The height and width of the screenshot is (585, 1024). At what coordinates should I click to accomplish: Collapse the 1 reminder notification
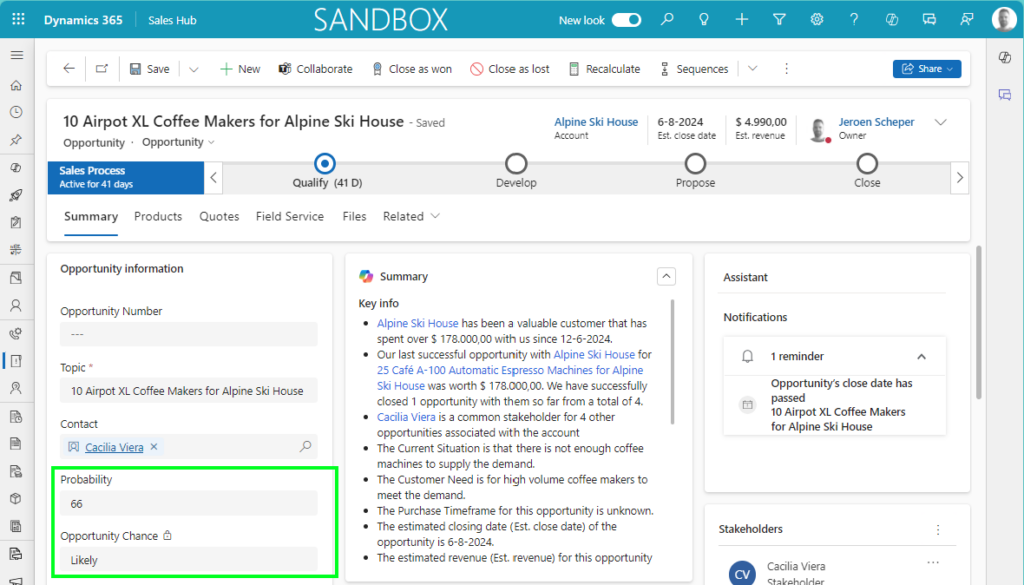(921, 356)
